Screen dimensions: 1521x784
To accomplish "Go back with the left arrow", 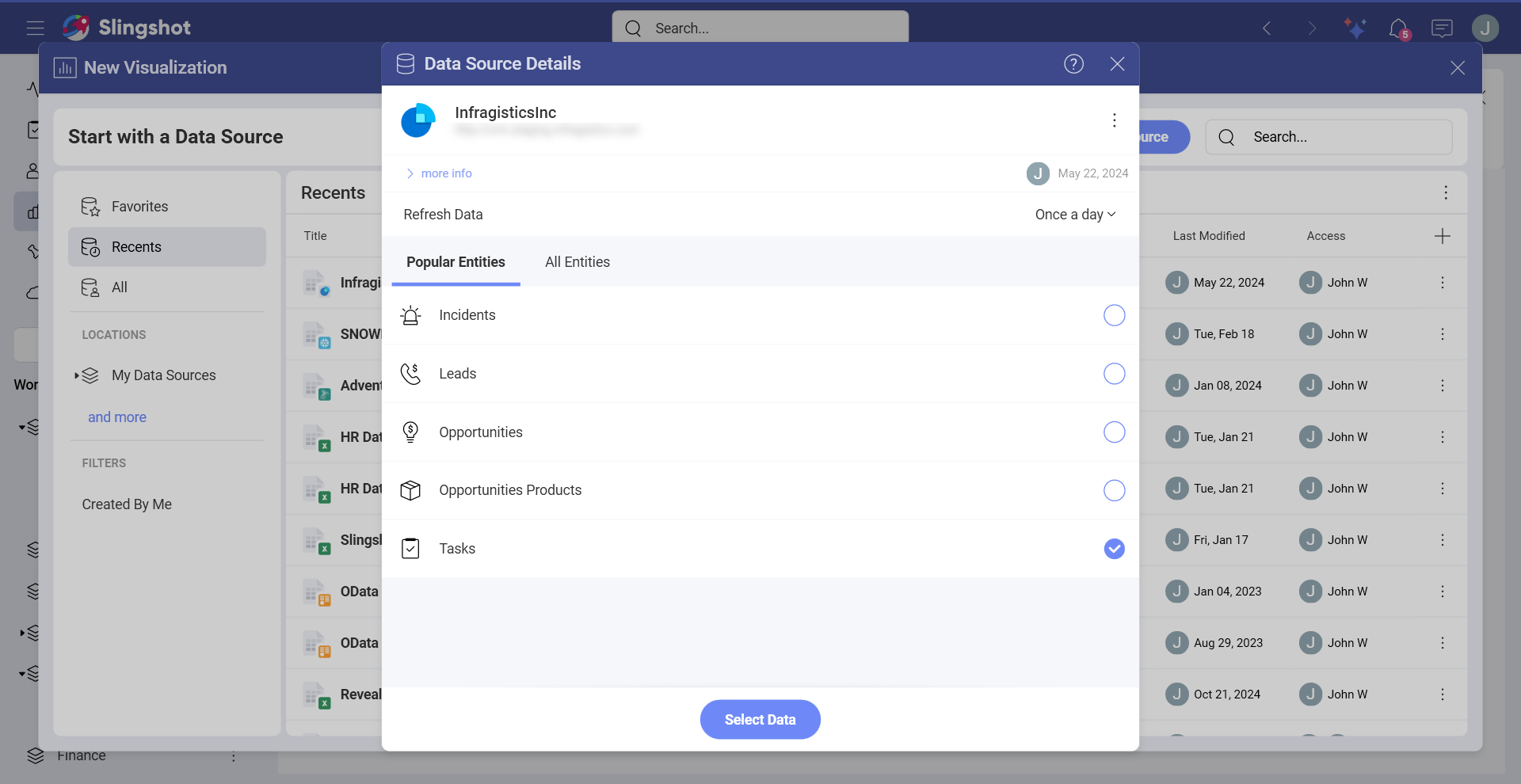I will pos(1267,29).
